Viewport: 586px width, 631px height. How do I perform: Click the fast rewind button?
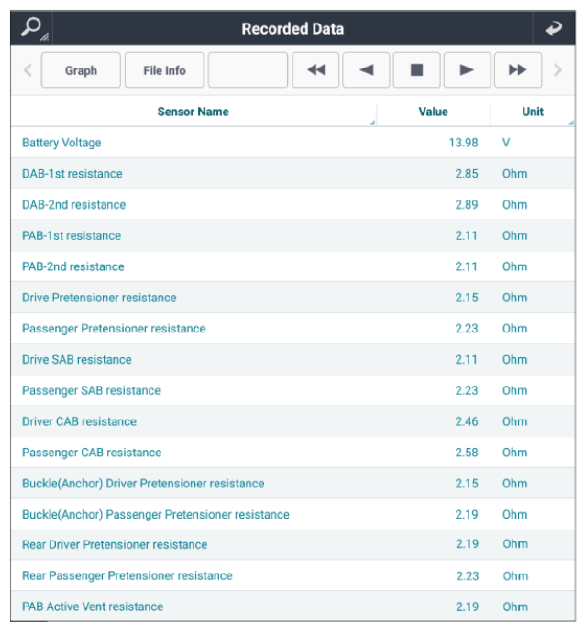[316, 70]
